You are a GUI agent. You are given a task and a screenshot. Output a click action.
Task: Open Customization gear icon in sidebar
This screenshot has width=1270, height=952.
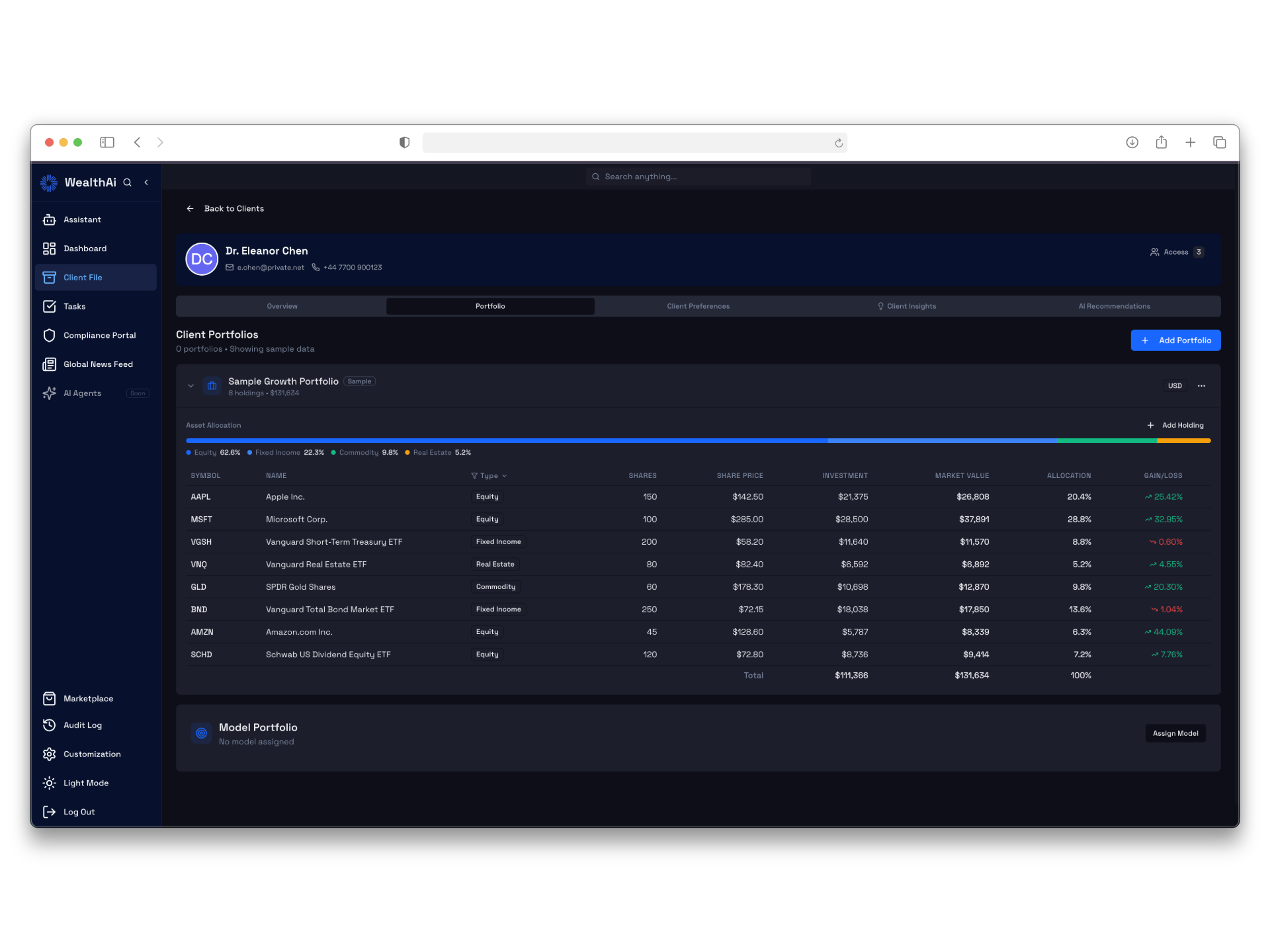coord(49,754)
